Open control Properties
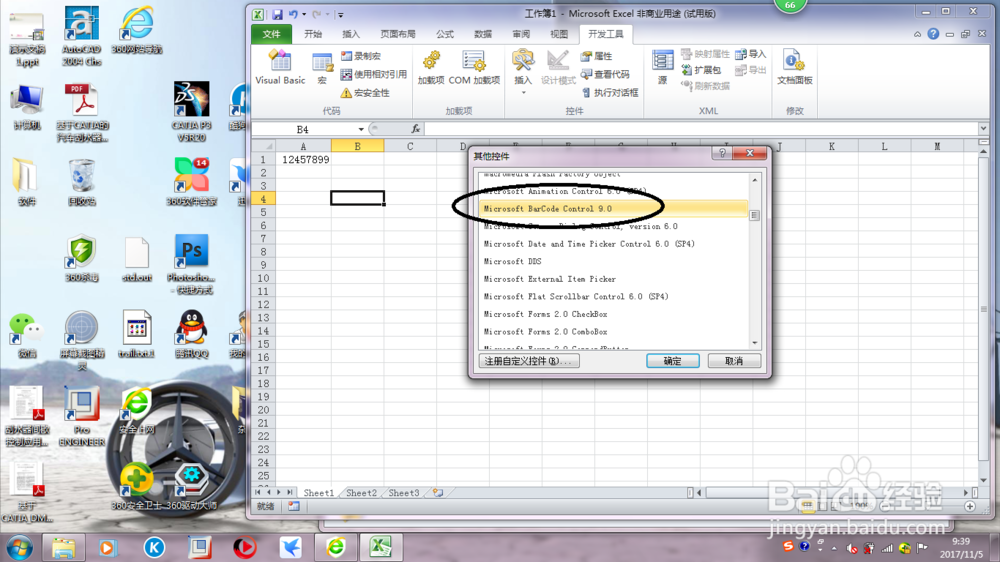1000x562 pixels. (596, 56)
